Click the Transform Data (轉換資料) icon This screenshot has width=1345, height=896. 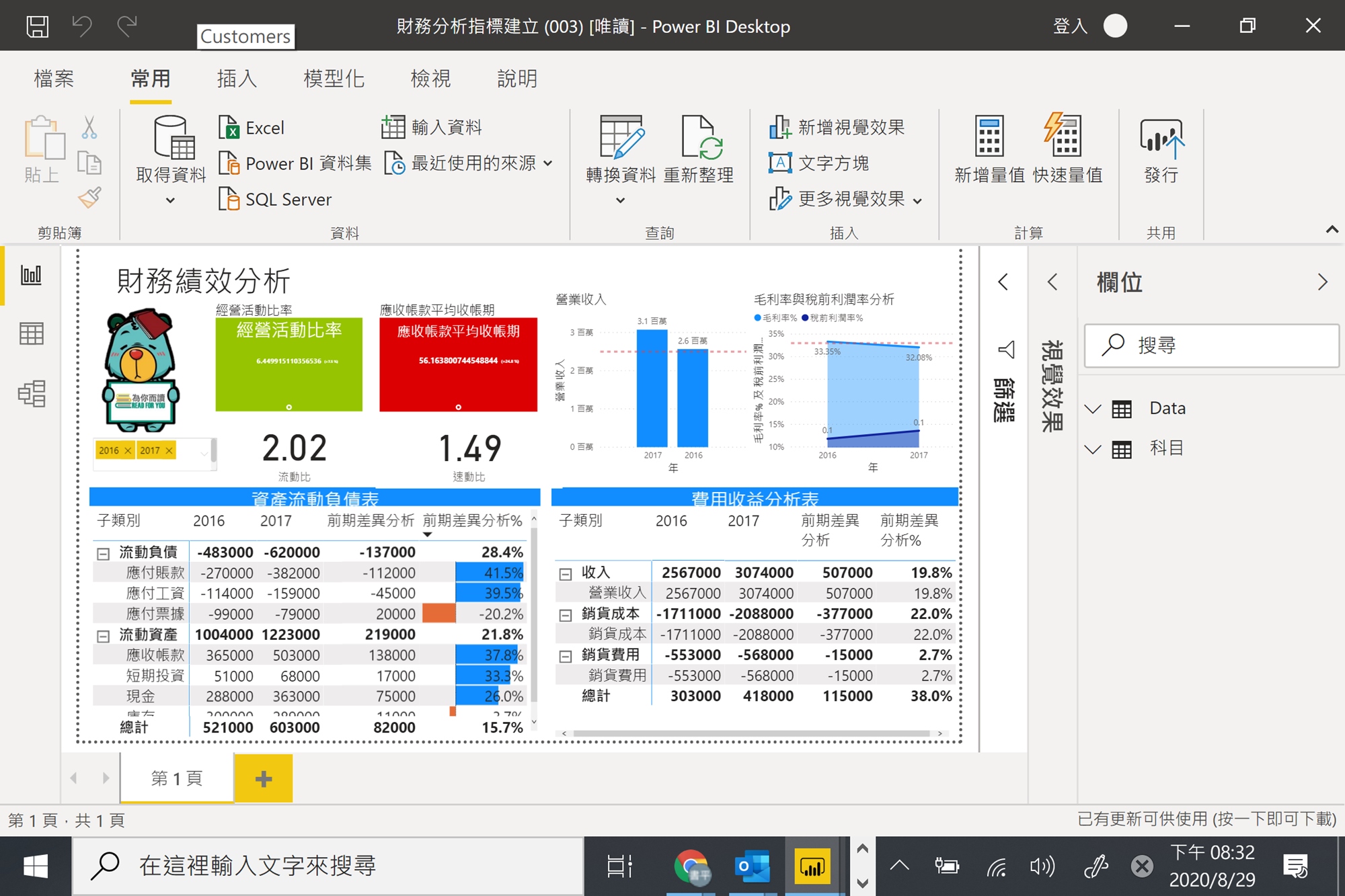(x=620, y=138)
